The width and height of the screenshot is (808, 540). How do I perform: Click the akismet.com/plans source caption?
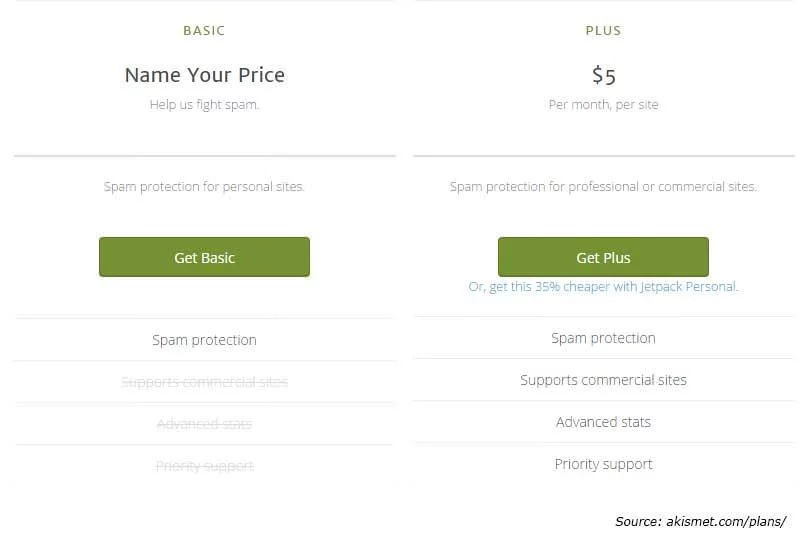[700, 521]
